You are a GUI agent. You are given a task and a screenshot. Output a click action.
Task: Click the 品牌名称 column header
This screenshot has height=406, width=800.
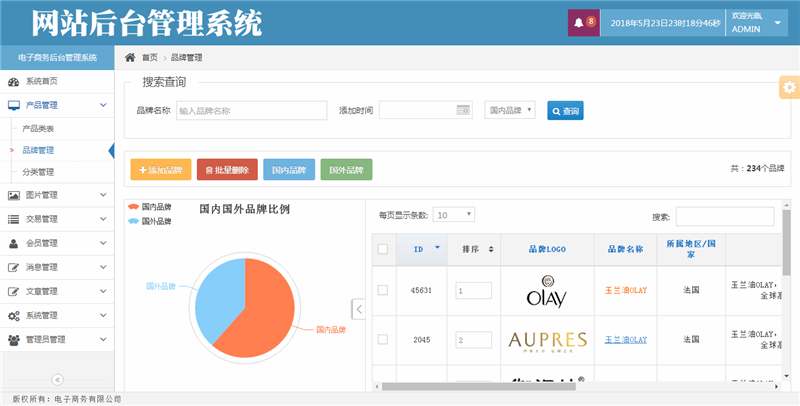(x=626, y=249)
